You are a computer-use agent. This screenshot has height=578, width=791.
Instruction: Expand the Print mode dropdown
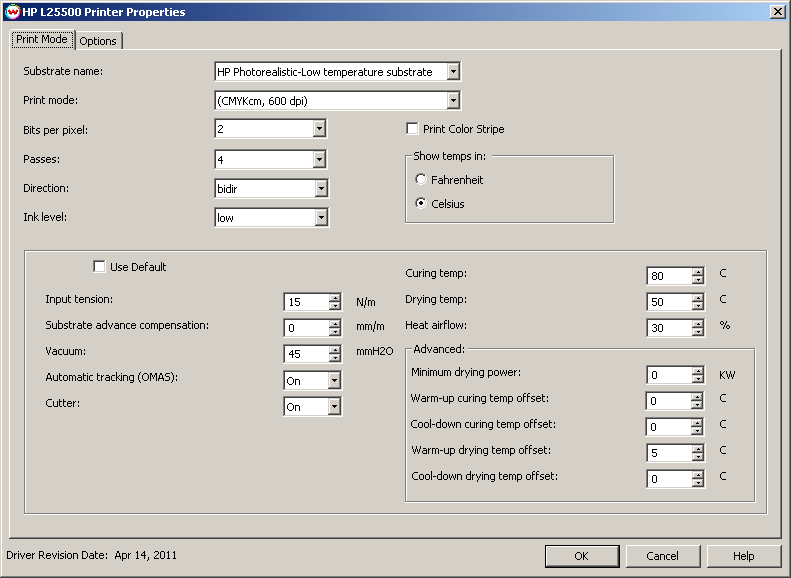click(453, 100)
